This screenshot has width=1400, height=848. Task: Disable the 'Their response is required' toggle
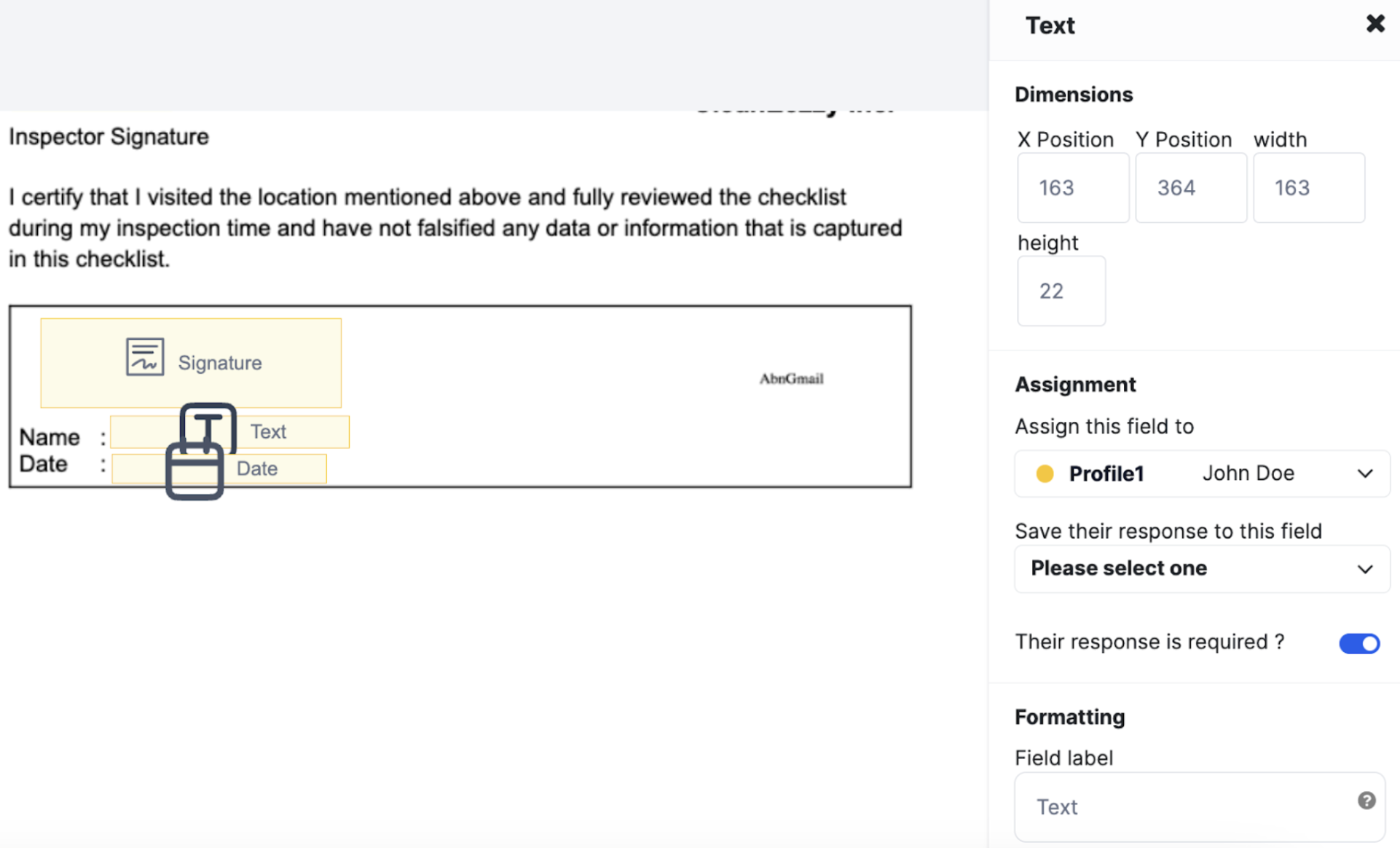tap(1358, 643)
